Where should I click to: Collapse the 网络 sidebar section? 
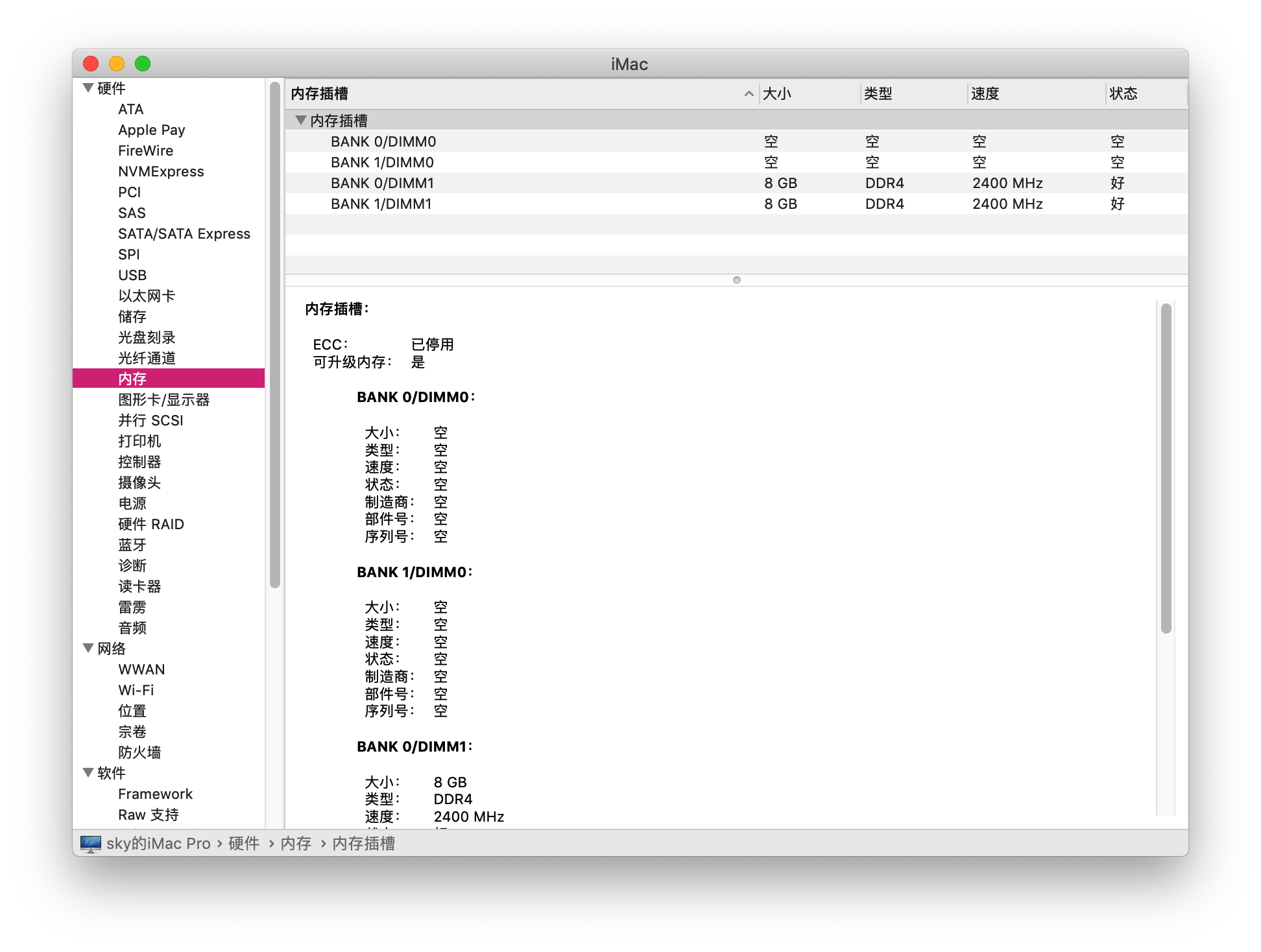point(88,648)
